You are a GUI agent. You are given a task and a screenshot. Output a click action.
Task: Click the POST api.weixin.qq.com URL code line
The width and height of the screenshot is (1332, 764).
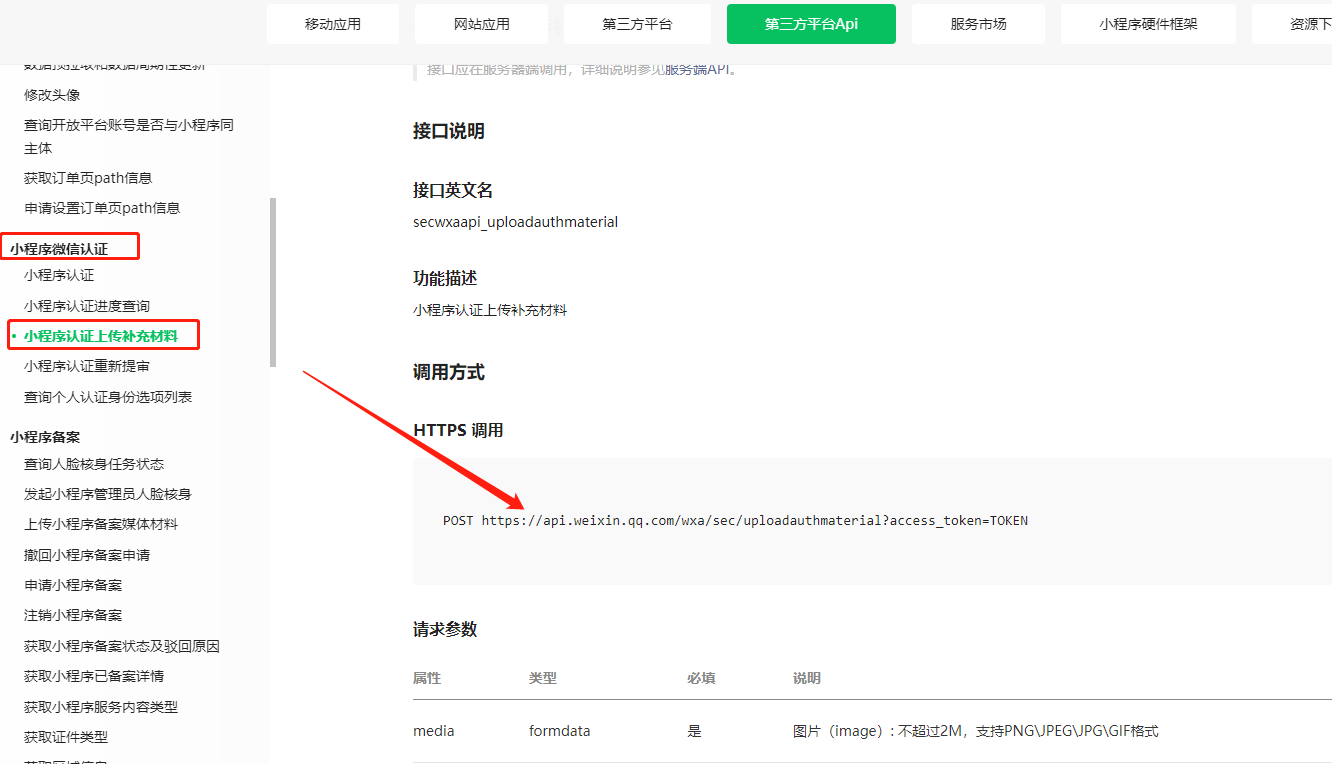735,521
